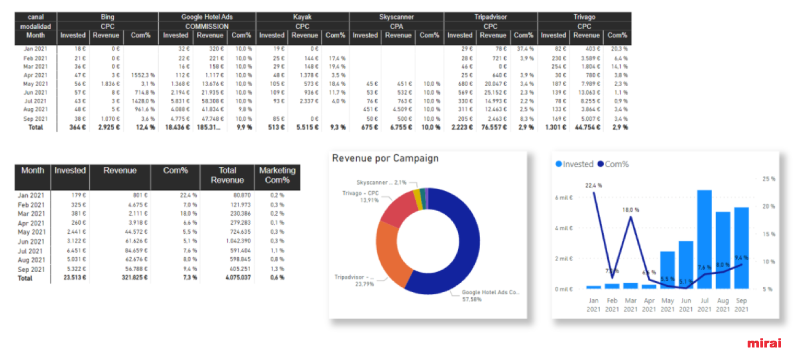
Task: Select the May 2021 invested bar
Action: pos(667,270)
